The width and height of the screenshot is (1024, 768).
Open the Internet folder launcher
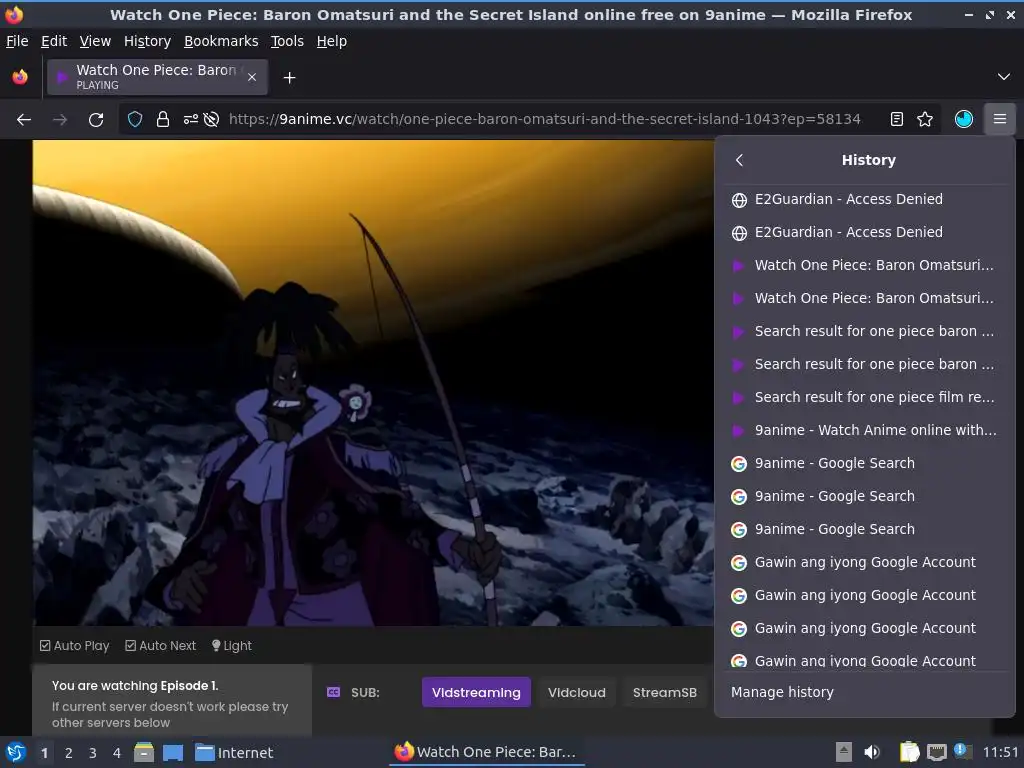click(x=234, y=753)
